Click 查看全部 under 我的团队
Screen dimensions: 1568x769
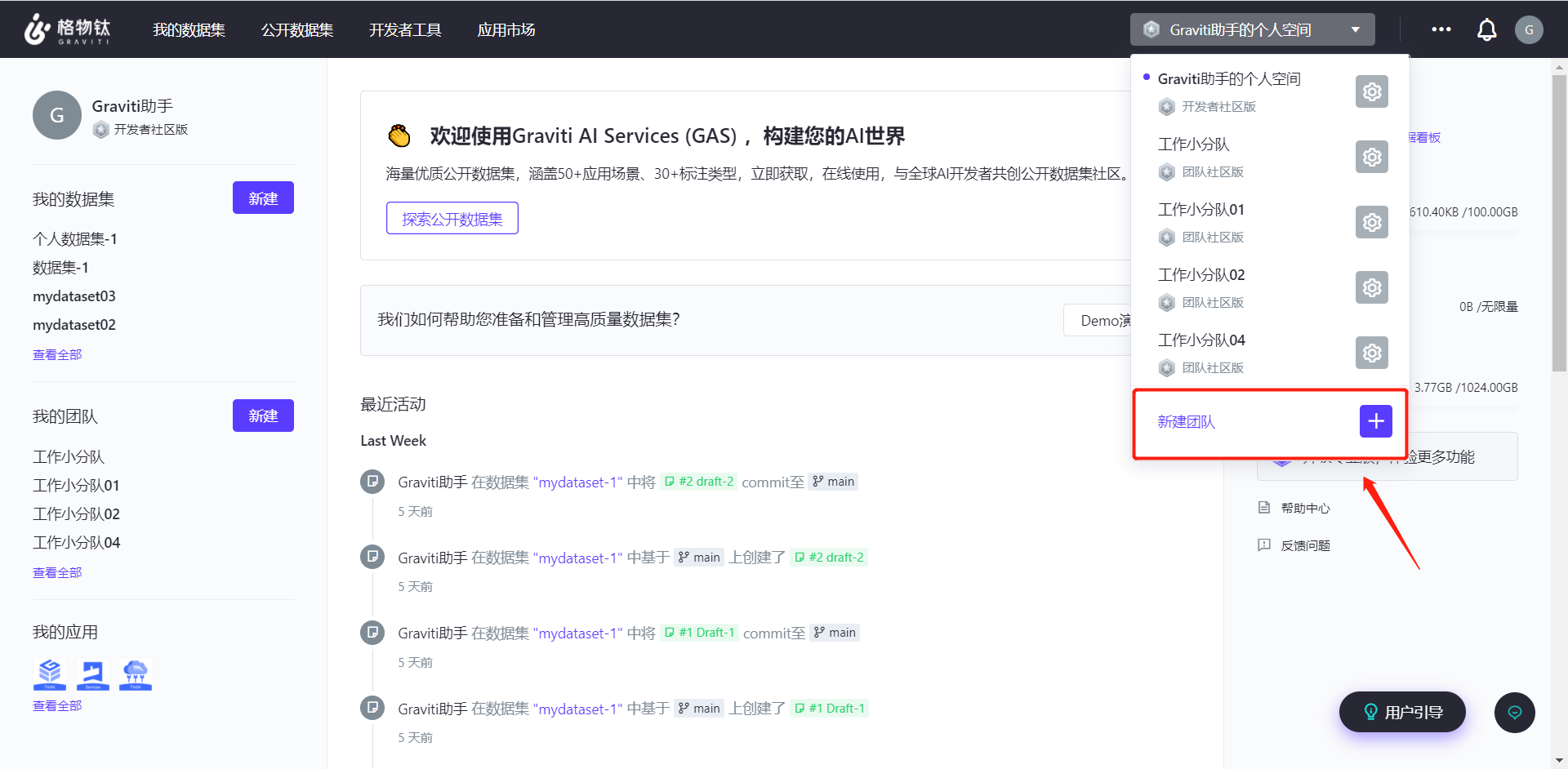[57, 573]
